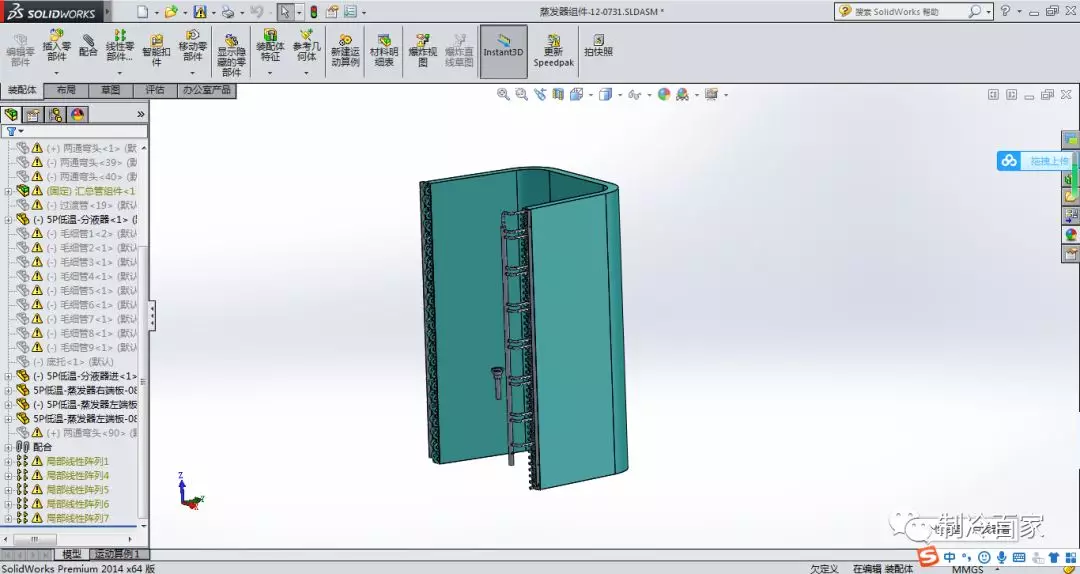
Task: Open dropdown under 装配体特征
Action: (x=270, y=72)
